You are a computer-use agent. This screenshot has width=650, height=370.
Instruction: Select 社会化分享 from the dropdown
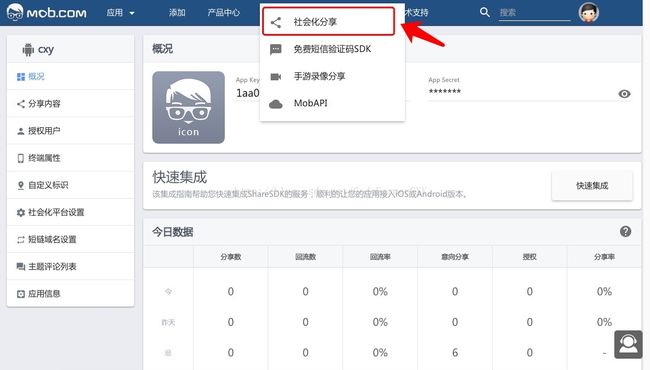[x=328, y=22]
